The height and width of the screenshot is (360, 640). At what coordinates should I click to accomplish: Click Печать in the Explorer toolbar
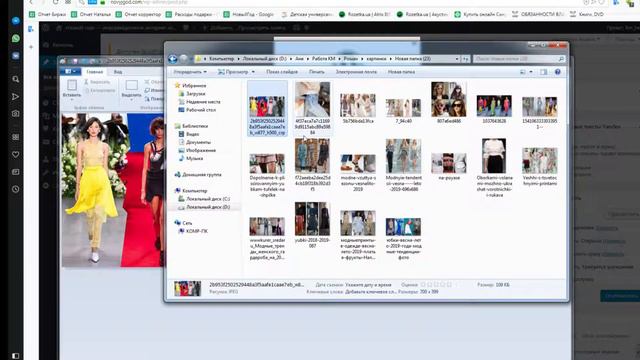click(x=317, y=72)
